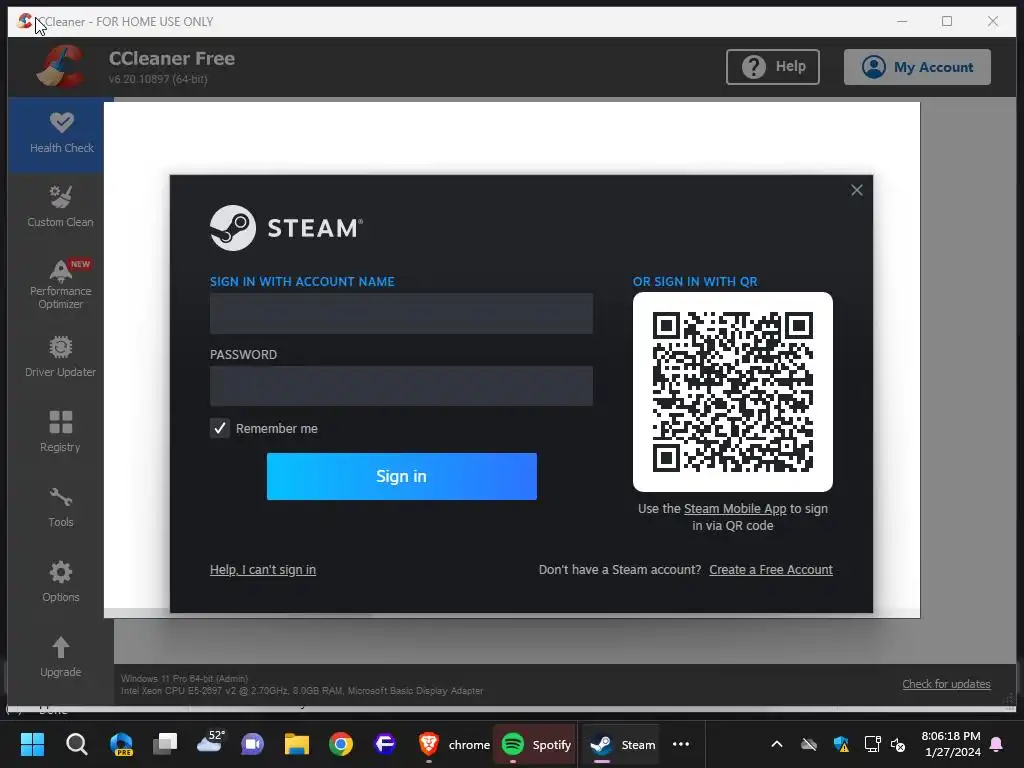Focus the Steam password field

(x=401, y=386)
